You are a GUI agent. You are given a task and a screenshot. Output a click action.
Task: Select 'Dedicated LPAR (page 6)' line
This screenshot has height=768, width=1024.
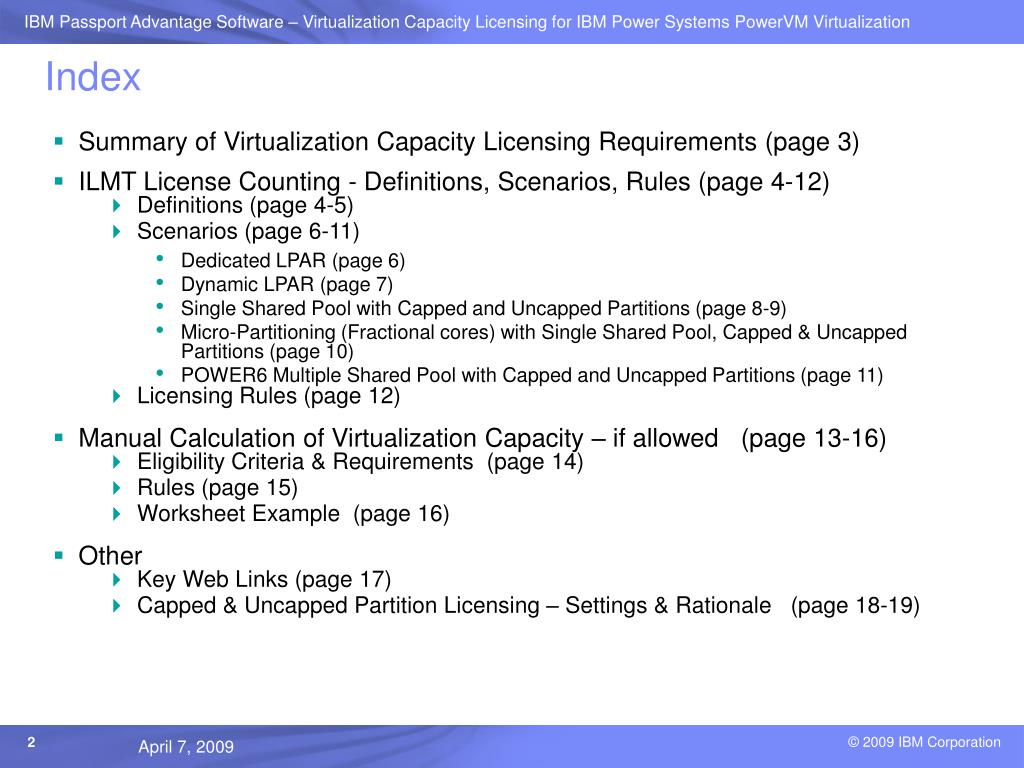tap(293, 261)
